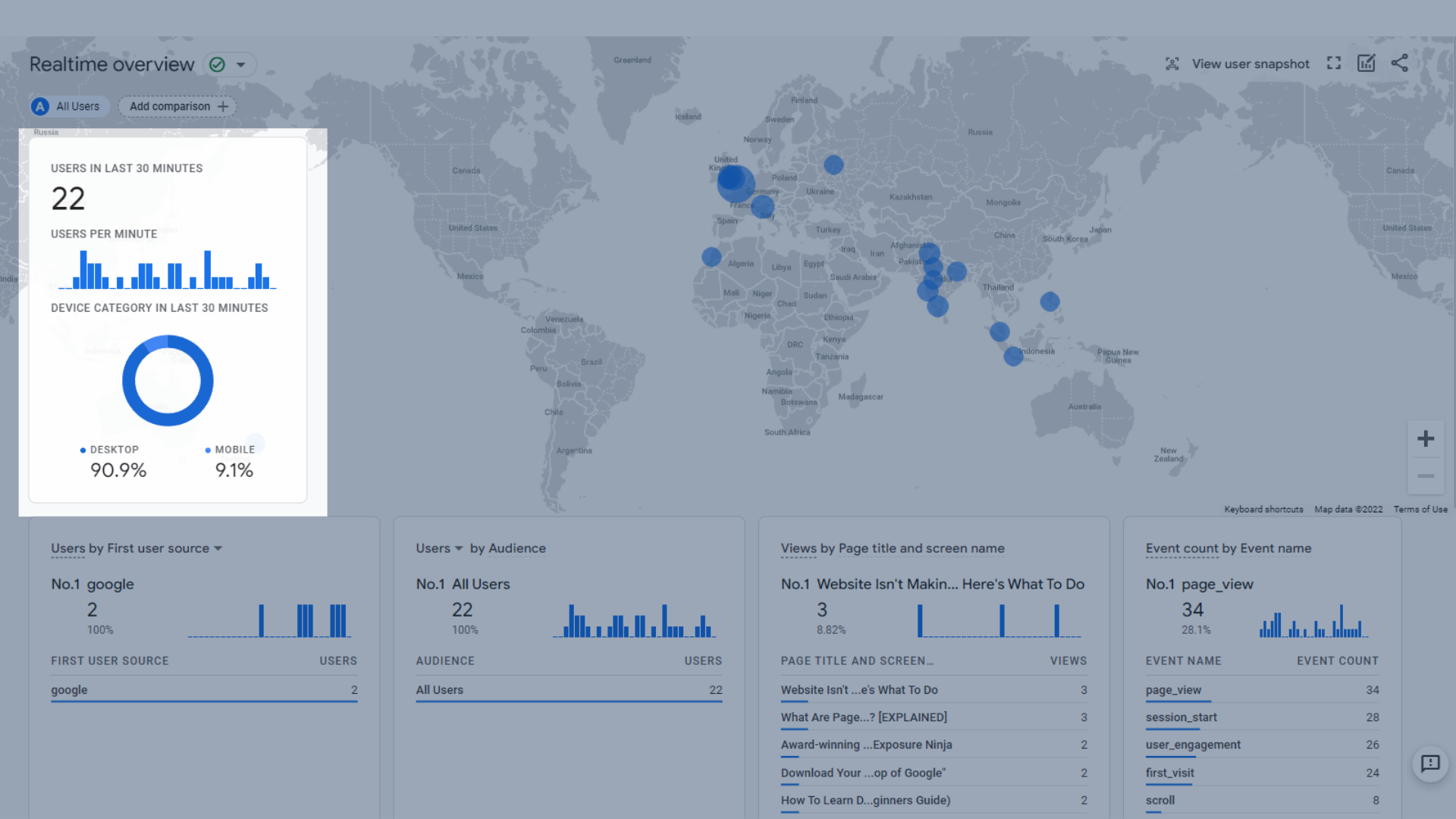Viewport: 1456px width, 819px height.
Task: Expand the Realtime overview status dropdown arrow
Action: [241, 64]
